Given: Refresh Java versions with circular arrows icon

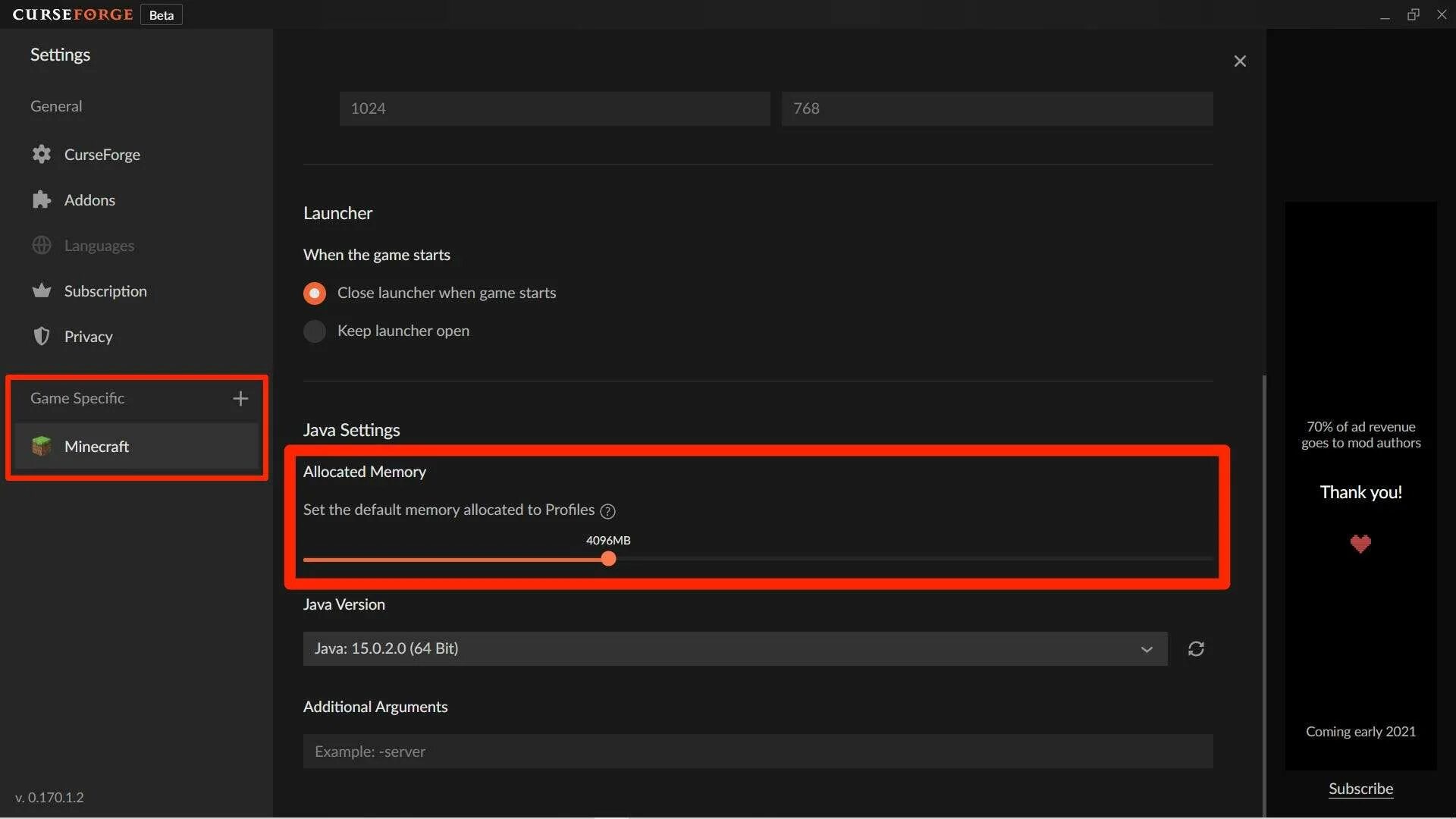Looking at the screenshot, I should (1196, 649).
